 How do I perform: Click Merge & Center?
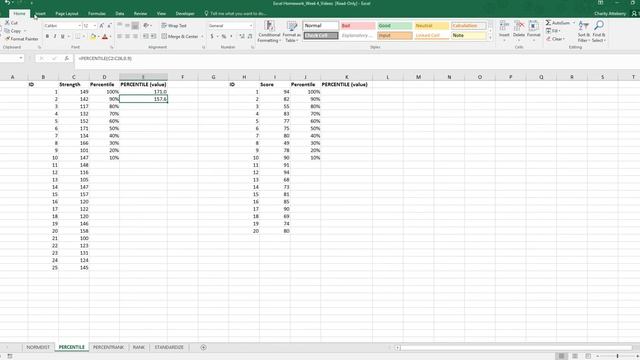[180, 36]
